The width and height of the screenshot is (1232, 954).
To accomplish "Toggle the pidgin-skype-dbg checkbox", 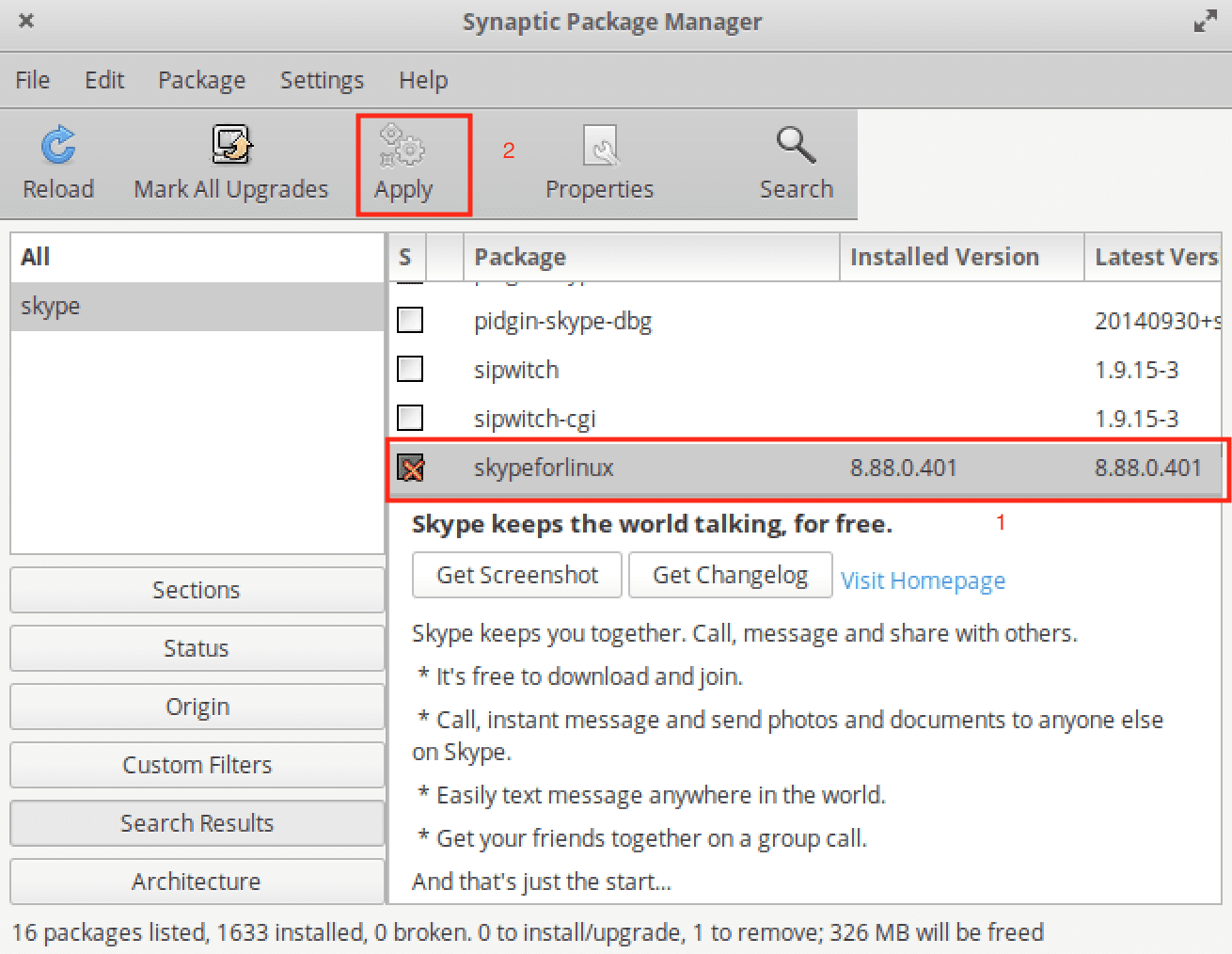I will [410, 321].
